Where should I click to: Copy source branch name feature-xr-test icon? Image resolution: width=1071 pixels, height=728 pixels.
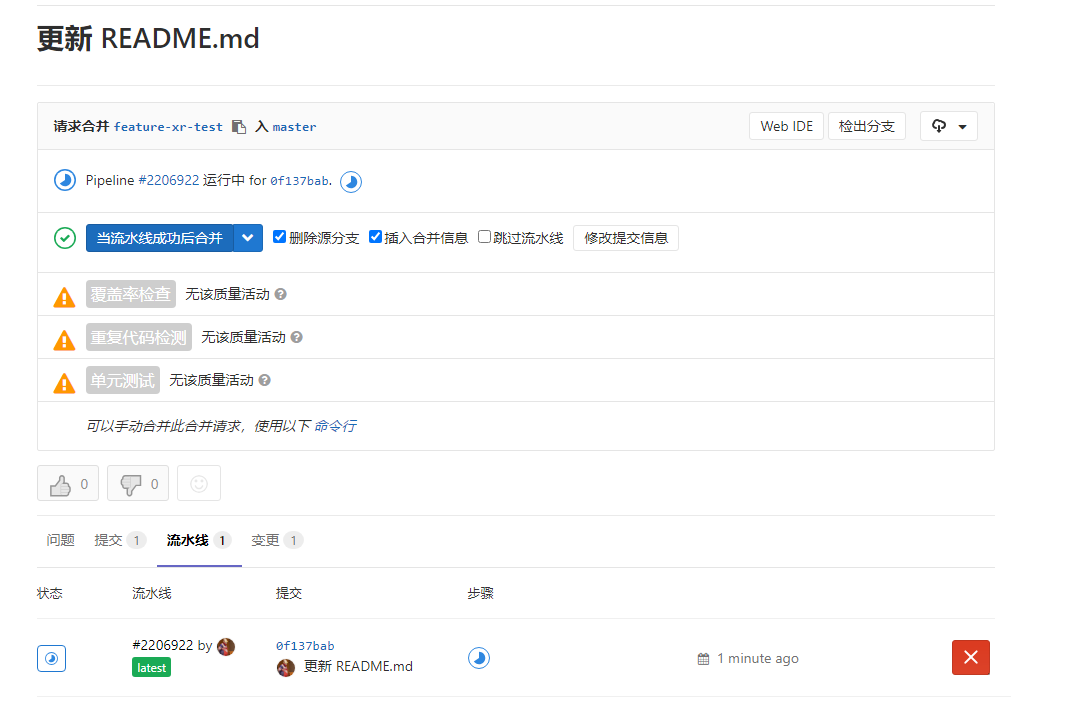[x=238, y=127]
